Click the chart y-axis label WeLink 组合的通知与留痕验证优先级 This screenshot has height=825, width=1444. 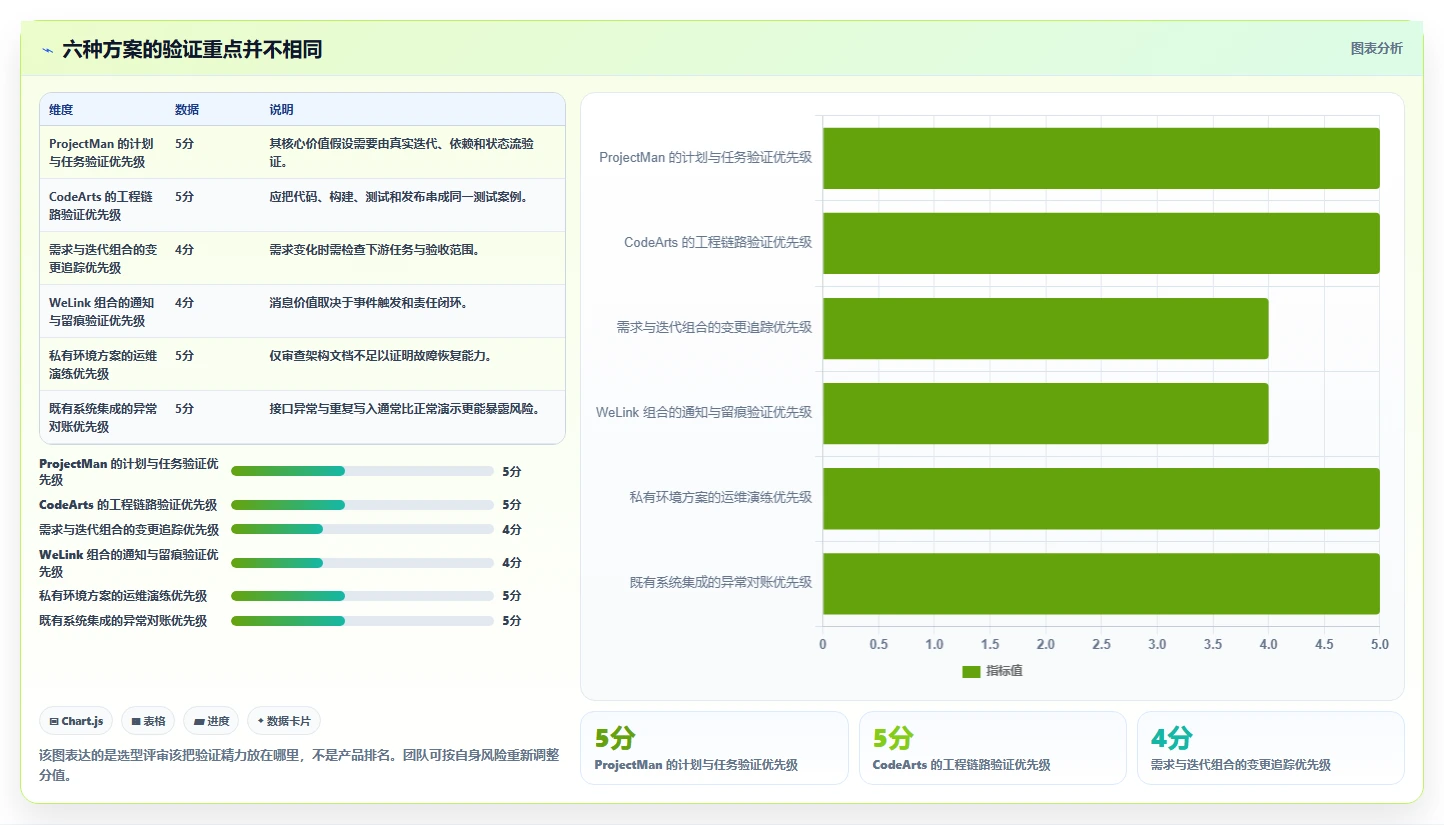[x=704, y=413]
